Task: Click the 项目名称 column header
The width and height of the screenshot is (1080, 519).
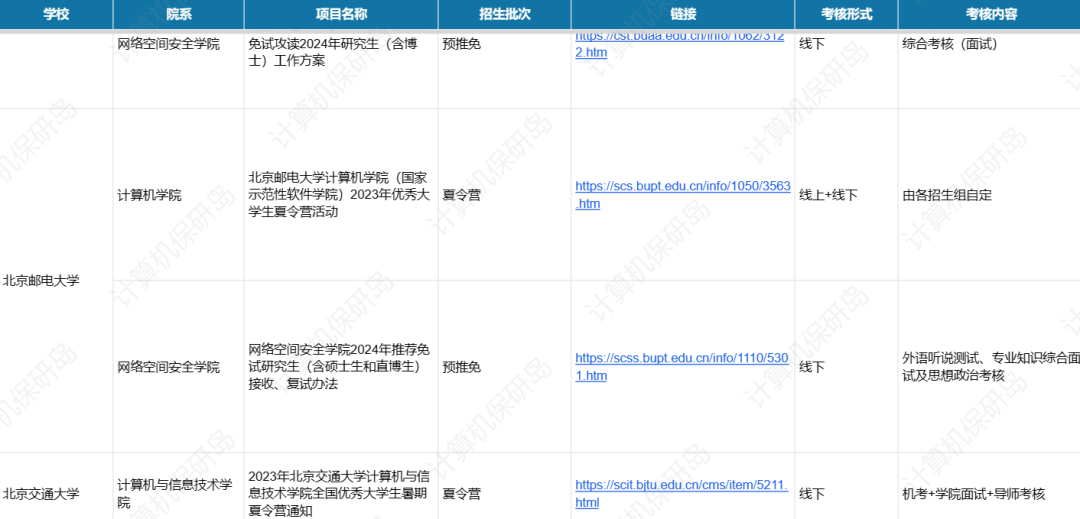Action: tap(340, 14)
